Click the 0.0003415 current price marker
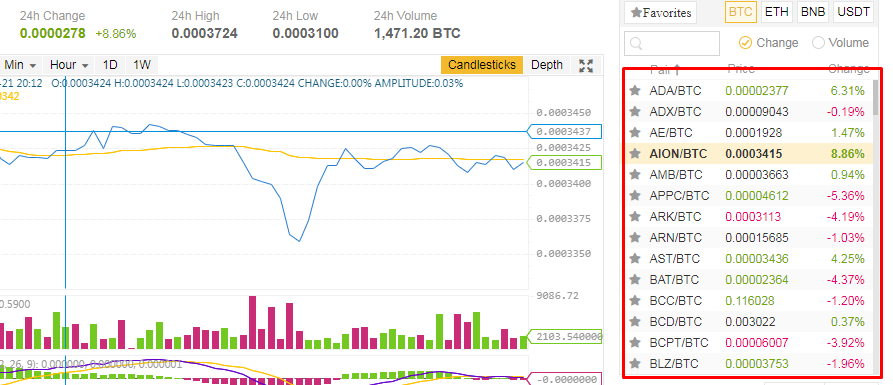 pos(564,162)
